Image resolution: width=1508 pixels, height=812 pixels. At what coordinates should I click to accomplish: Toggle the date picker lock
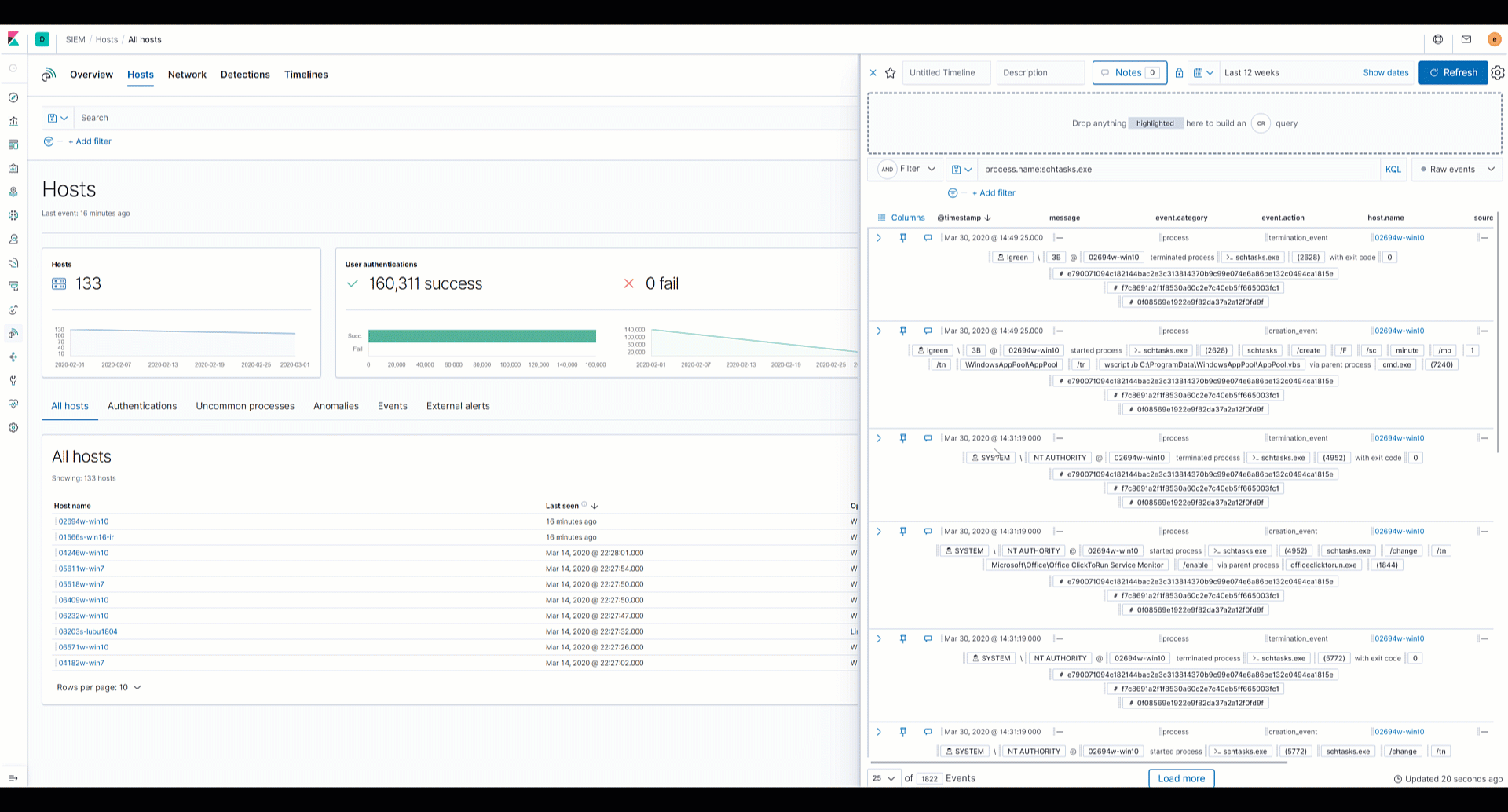1180,72
